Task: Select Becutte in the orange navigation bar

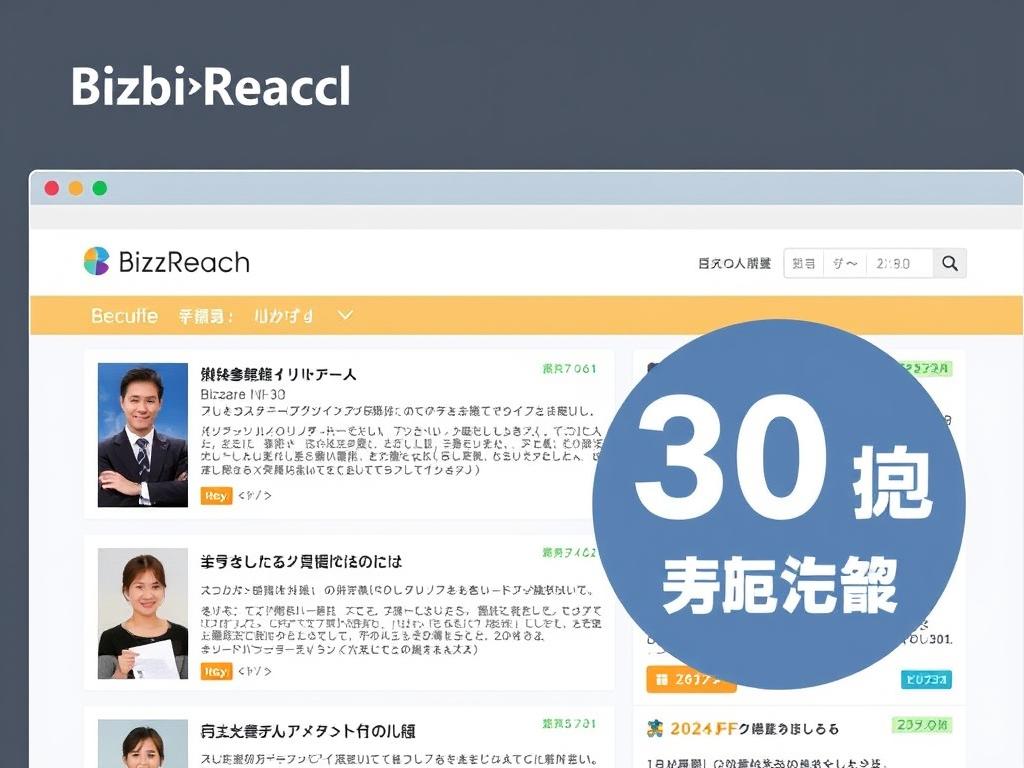Action: tap(124, 316)
